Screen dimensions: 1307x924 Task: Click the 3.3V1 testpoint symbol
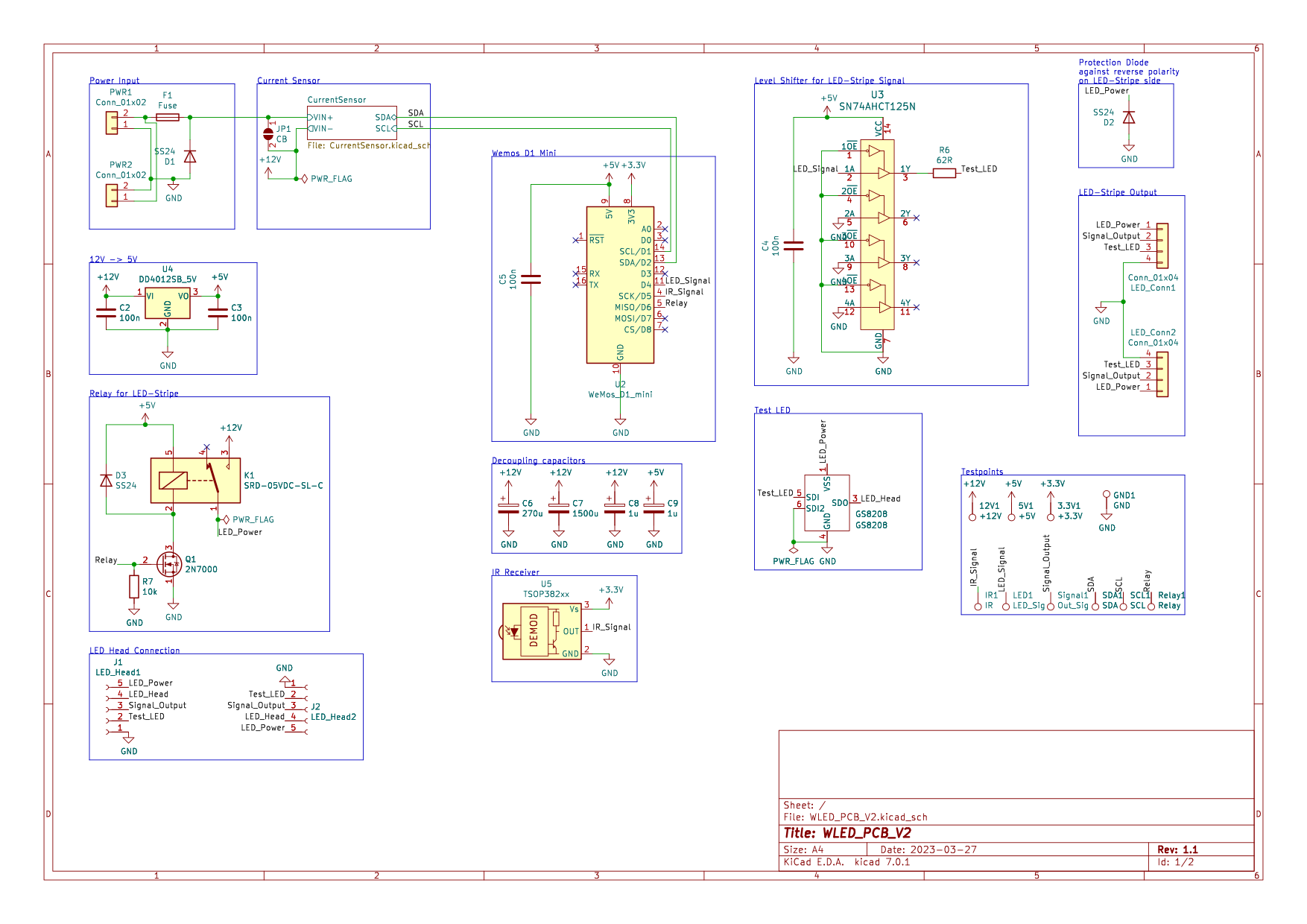1051,517
